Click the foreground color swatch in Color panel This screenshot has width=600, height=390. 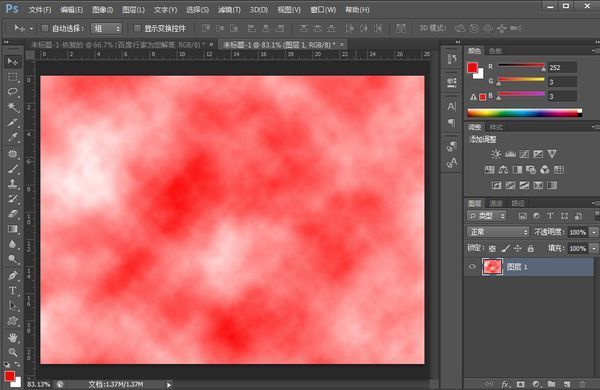[472, 68]
